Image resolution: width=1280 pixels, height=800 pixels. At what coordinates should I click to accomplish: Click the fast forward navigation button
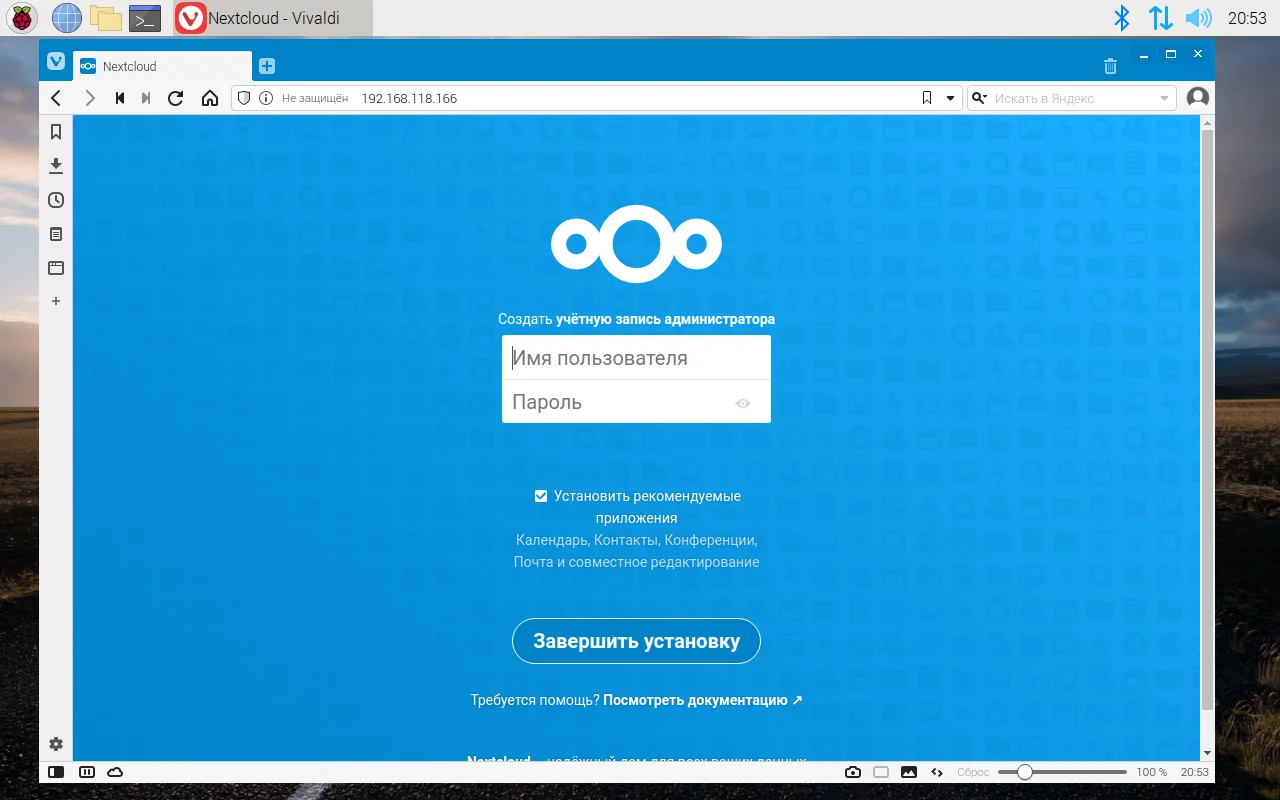click(146, 98)
